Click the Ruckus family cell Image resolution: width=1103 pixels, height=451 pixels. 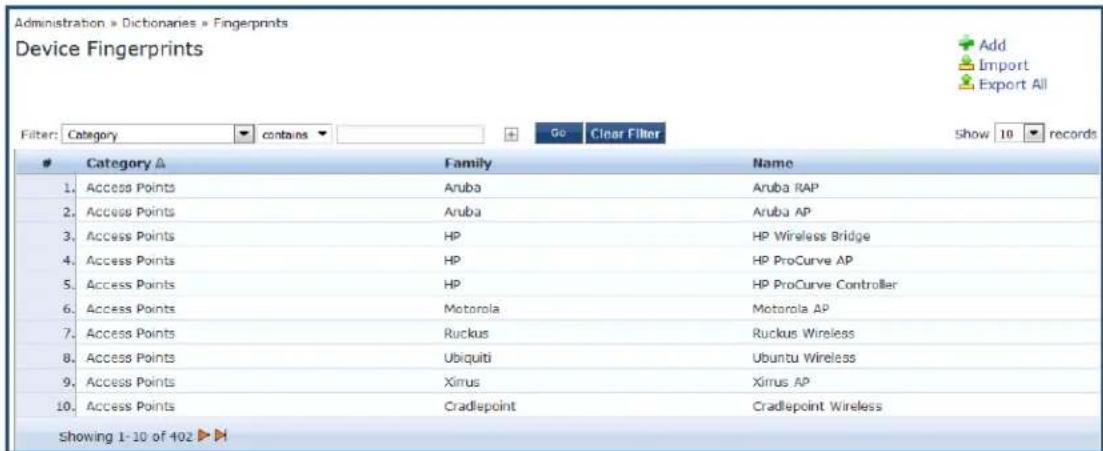pyautogui.click(x=466, y=334)
